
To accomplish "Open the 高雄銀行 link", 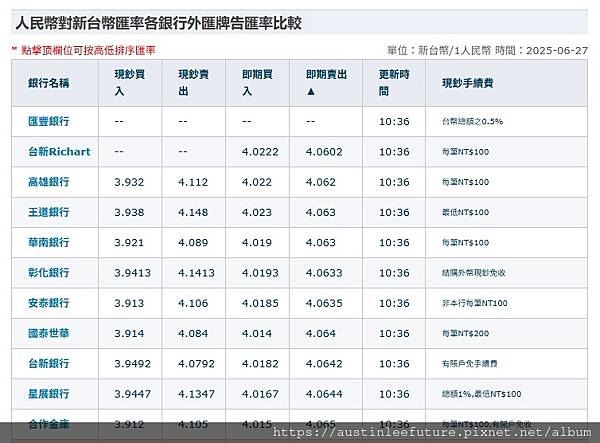I will [49, 182].
